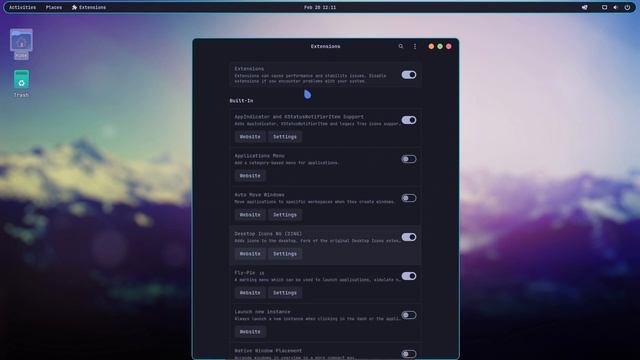
Task: Enable the Launch new instance switch
Action: click(409, 315)
